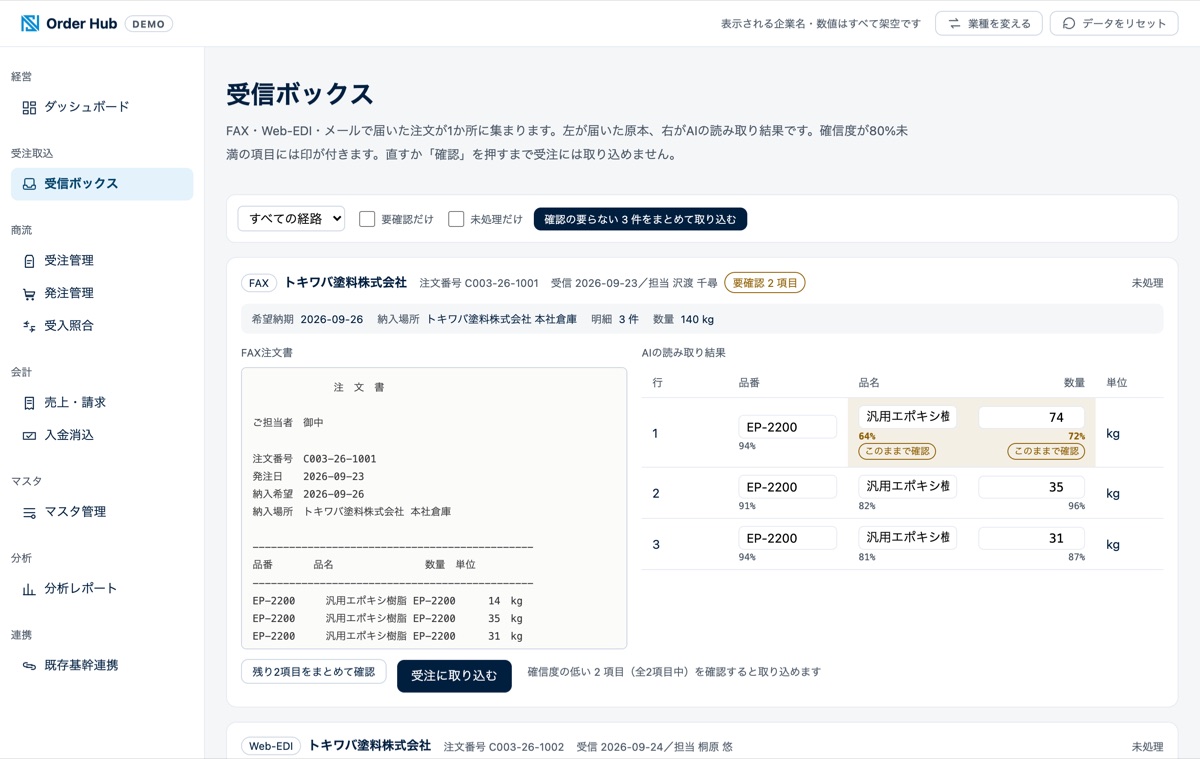Open マスタ管理 from the sidebar
This screenshot has height=759, width=1200.
pos(102,512)
